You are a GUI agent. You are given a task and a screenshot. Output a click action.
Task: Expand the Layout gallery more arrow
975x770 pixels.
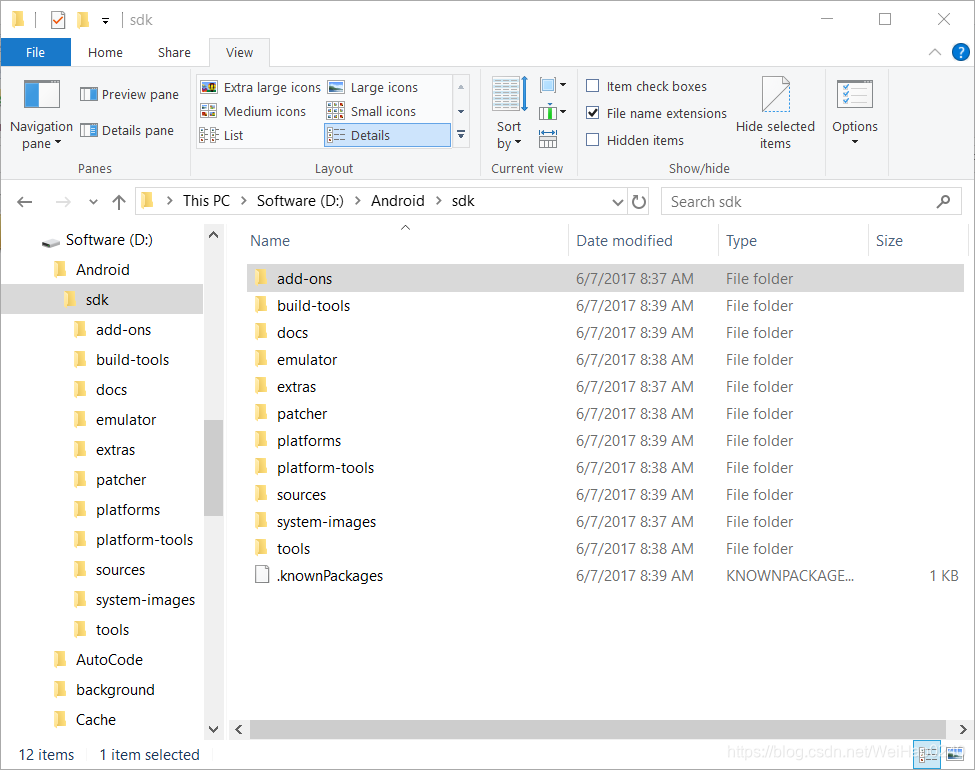(461, 134)
